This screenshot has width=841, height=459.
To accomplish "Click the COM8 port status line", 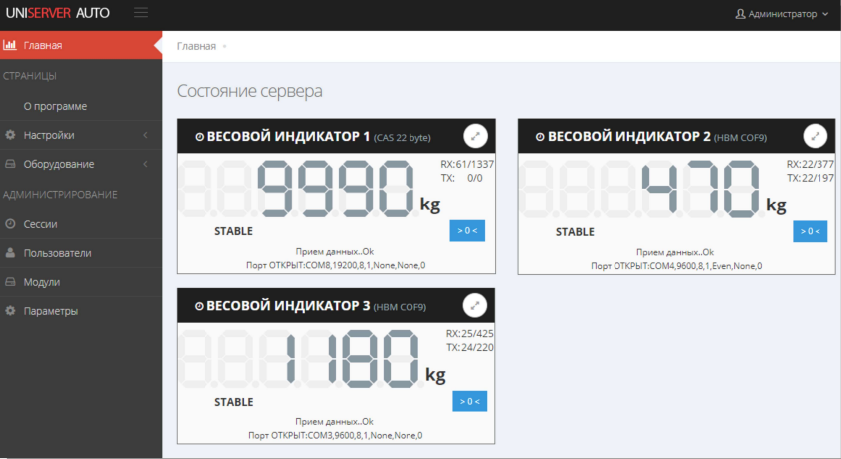I will click(336, 265).
